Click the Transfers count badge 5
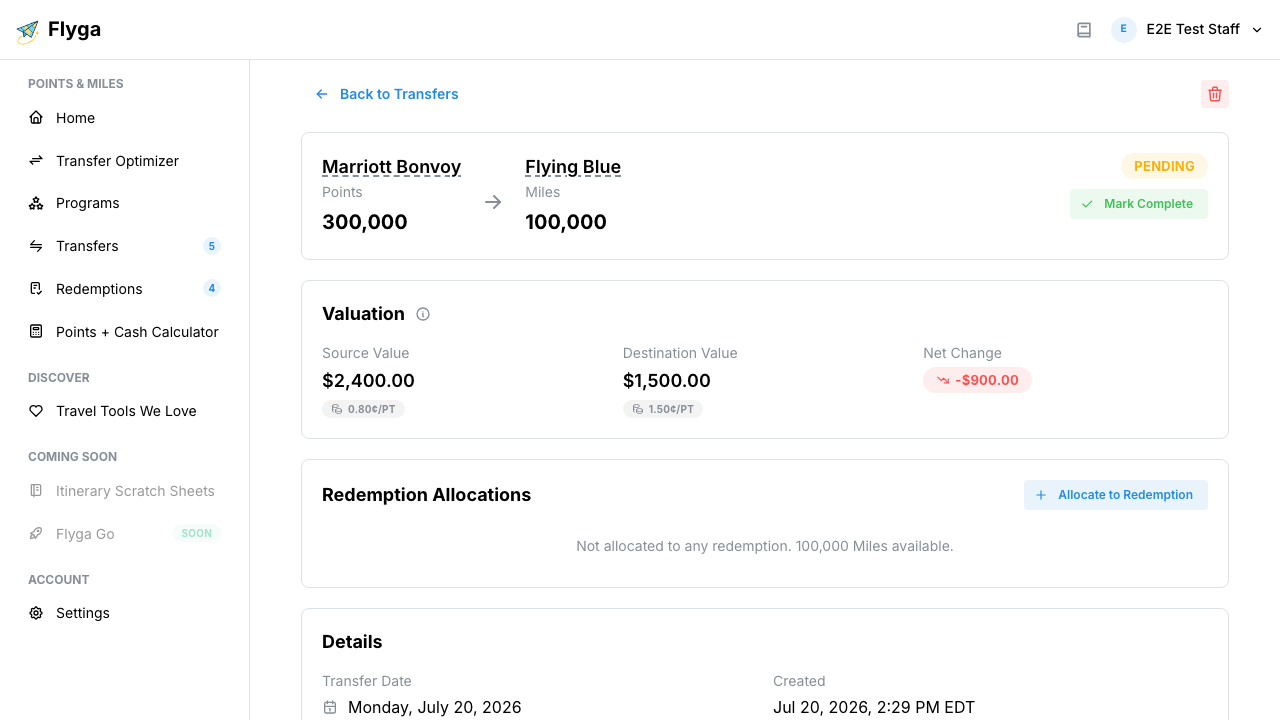Image resolution: width=1280 pixels, height=720 pixels. (x=211, y=246)
